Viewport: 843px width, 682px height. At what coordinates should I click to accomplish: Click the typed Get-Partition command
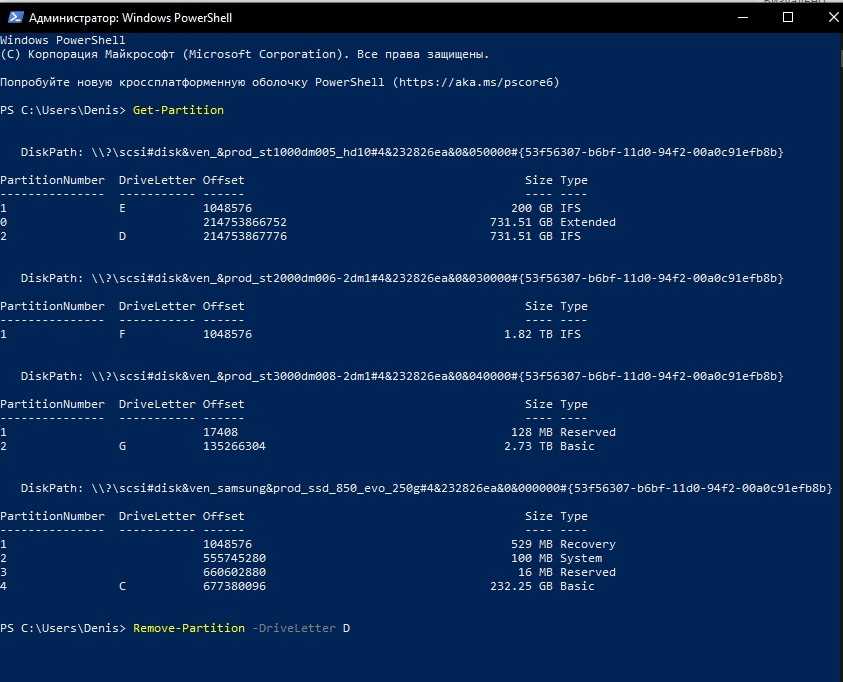[178, 110]
